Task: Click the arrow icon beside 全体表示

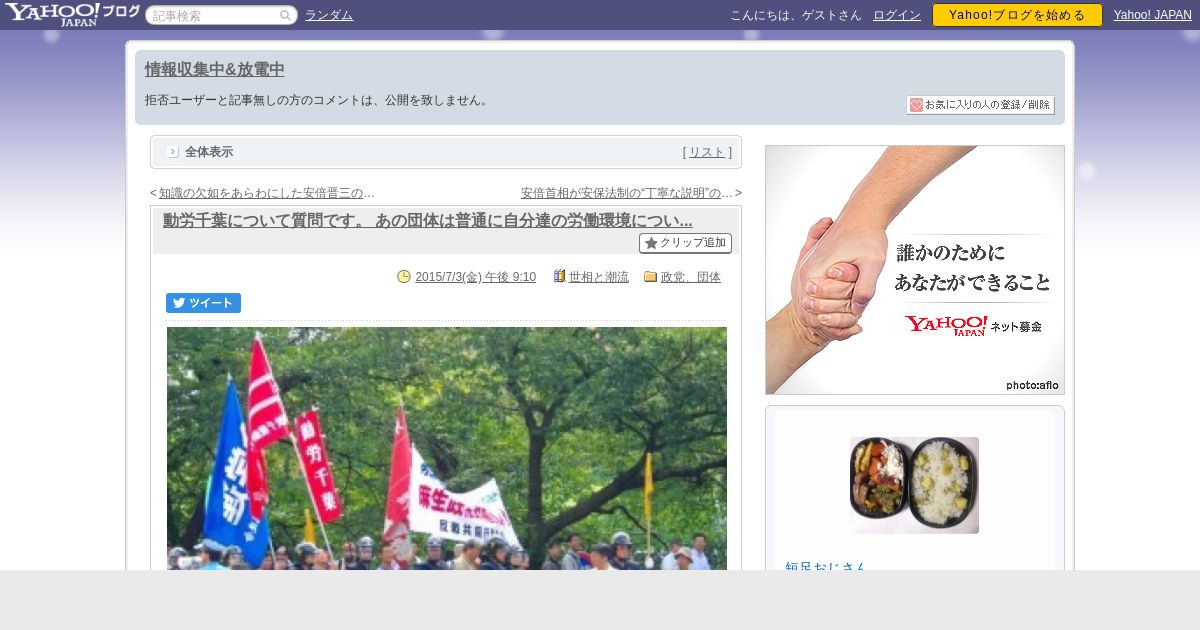Action: coord(173,152)
